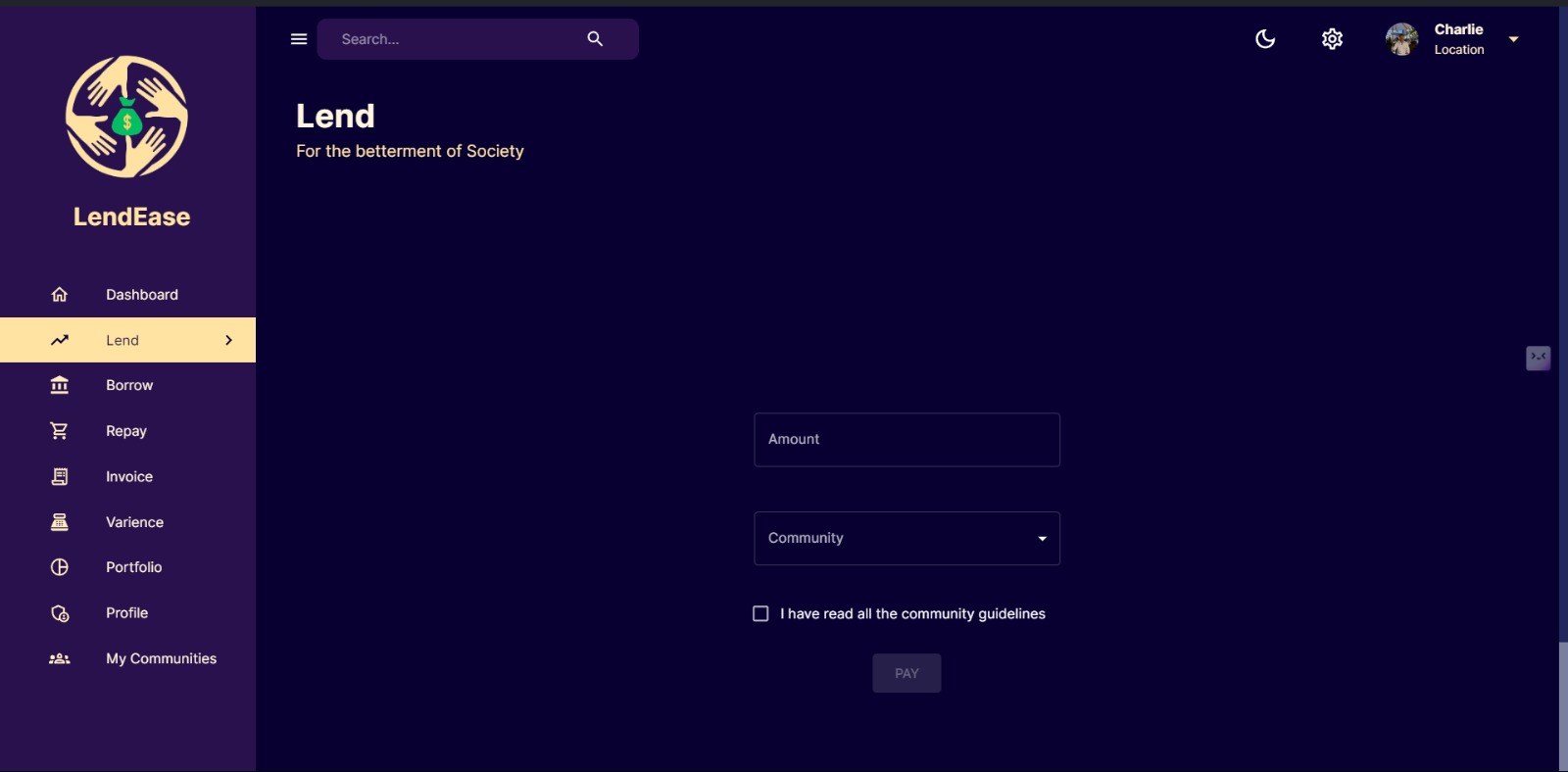Check the community guidelines checkbox
This screenshot has height=772, width=1568.
click(x=760, y=613)
